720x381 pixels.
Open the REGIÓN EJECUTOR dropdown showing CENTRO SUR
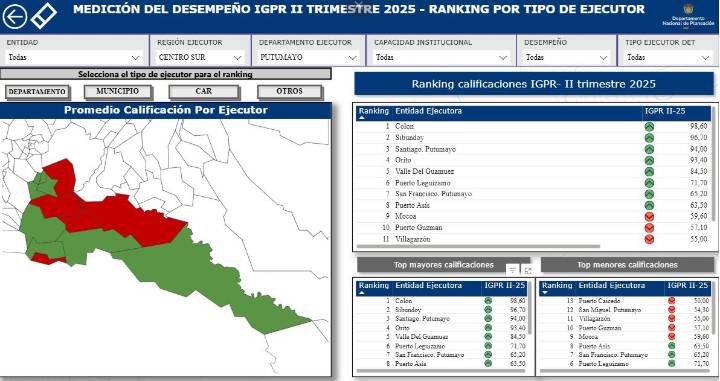pos(200,58)
